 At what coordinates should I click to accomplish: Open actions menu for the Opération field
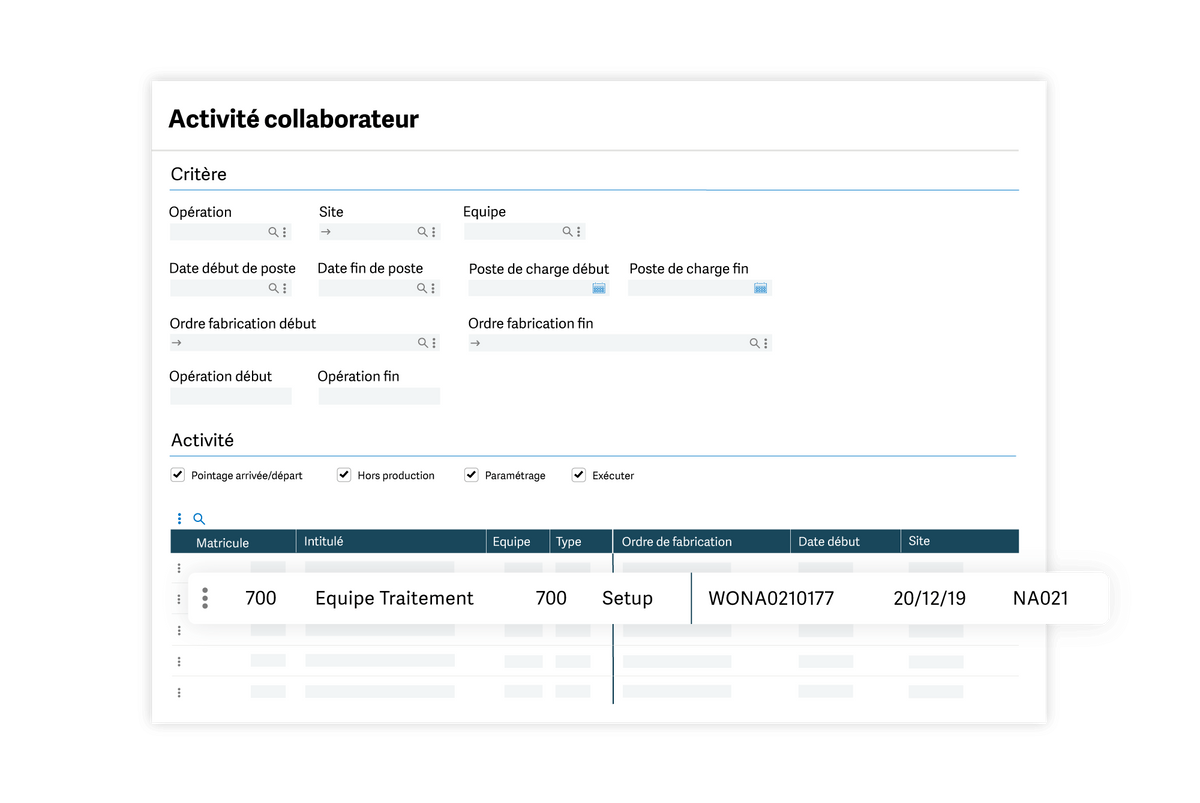(285, 232)
